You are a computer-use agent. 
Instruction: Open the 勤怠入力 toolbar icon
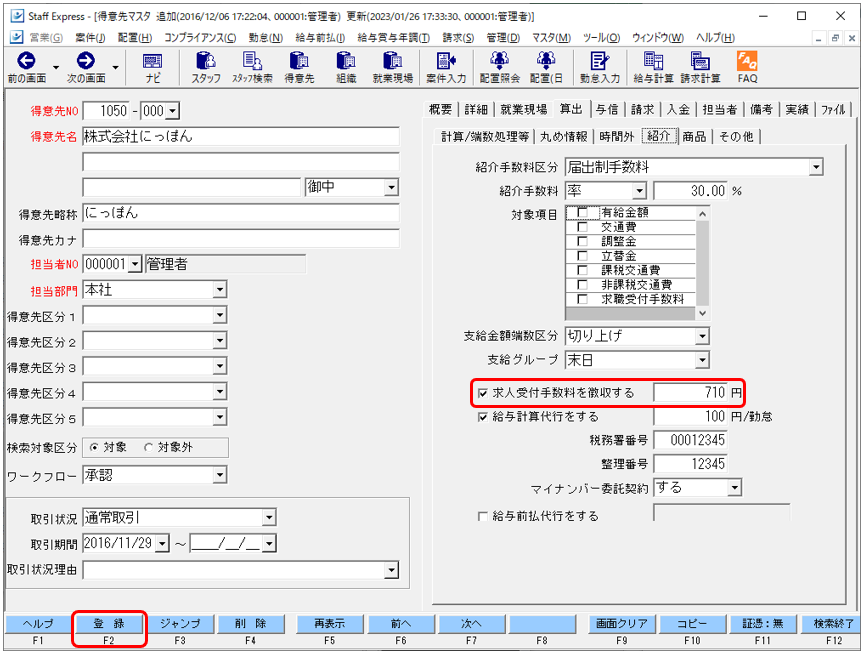pyautogui.click(x=600, y=61)
